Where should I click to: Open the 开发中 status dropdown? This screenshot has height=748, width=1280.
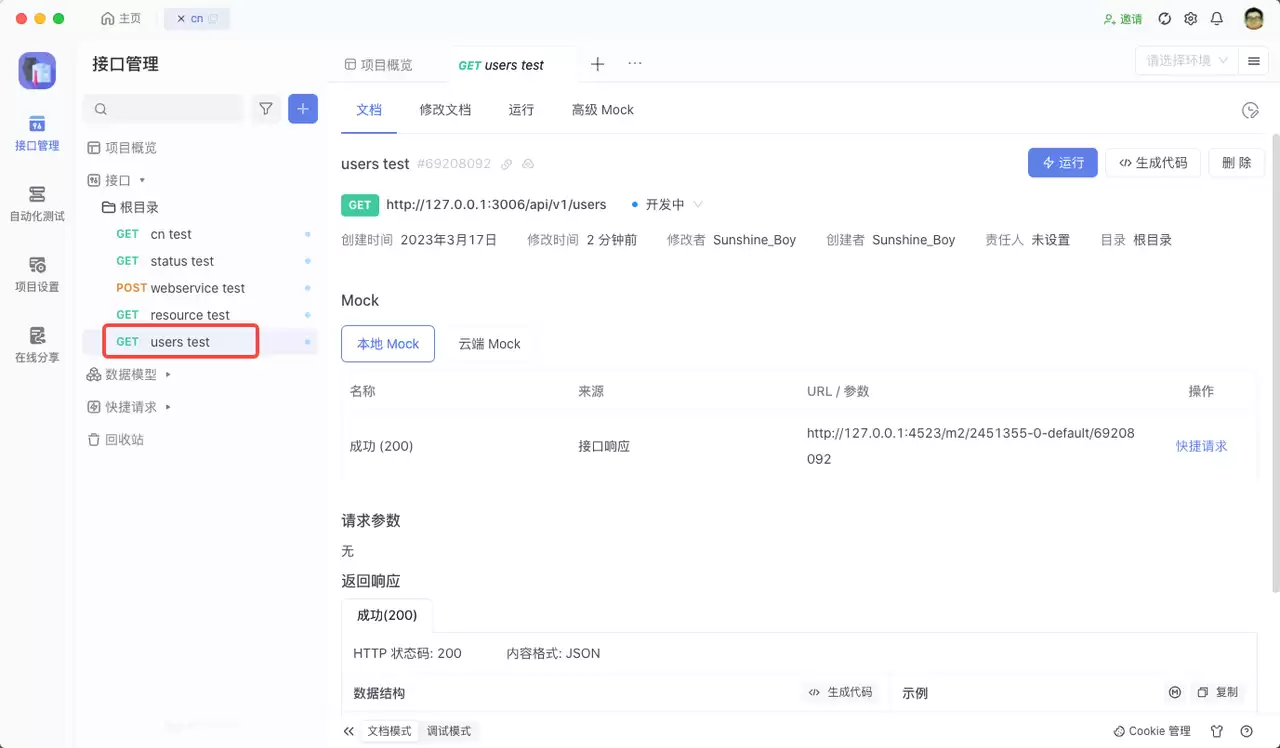tap(668, 204)
